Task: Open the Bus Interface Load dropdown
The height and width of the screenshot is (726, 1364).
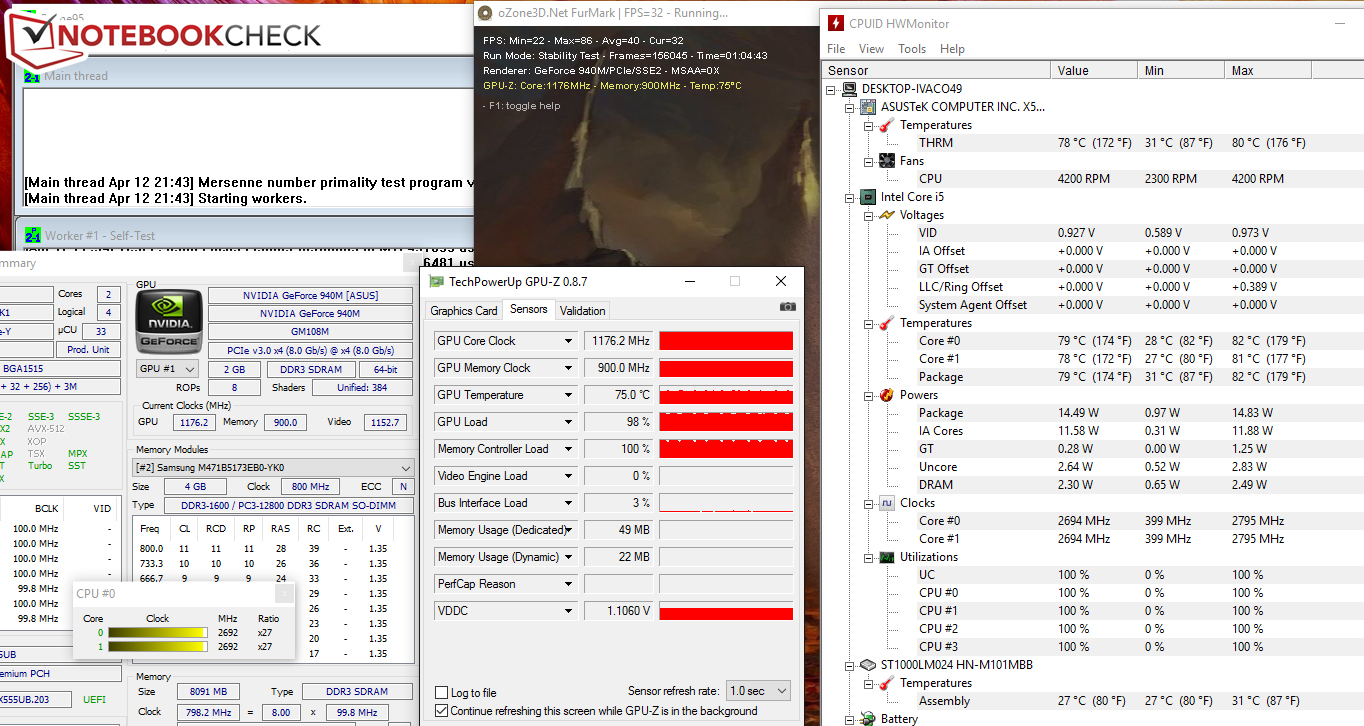Action: (569, 503)
